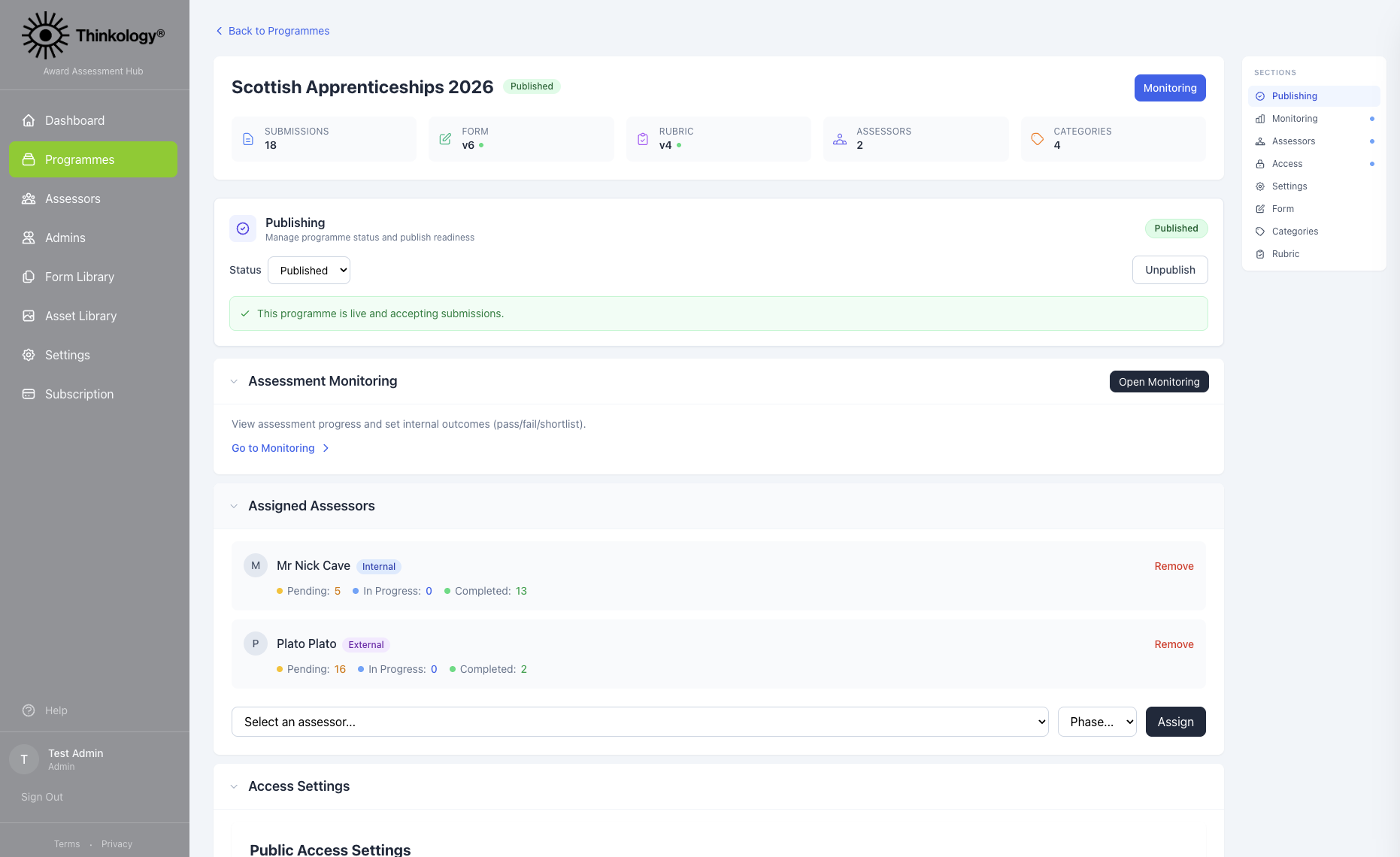
Task: Go to Assessors in the sidebar
Action: (x=93, y=198)
